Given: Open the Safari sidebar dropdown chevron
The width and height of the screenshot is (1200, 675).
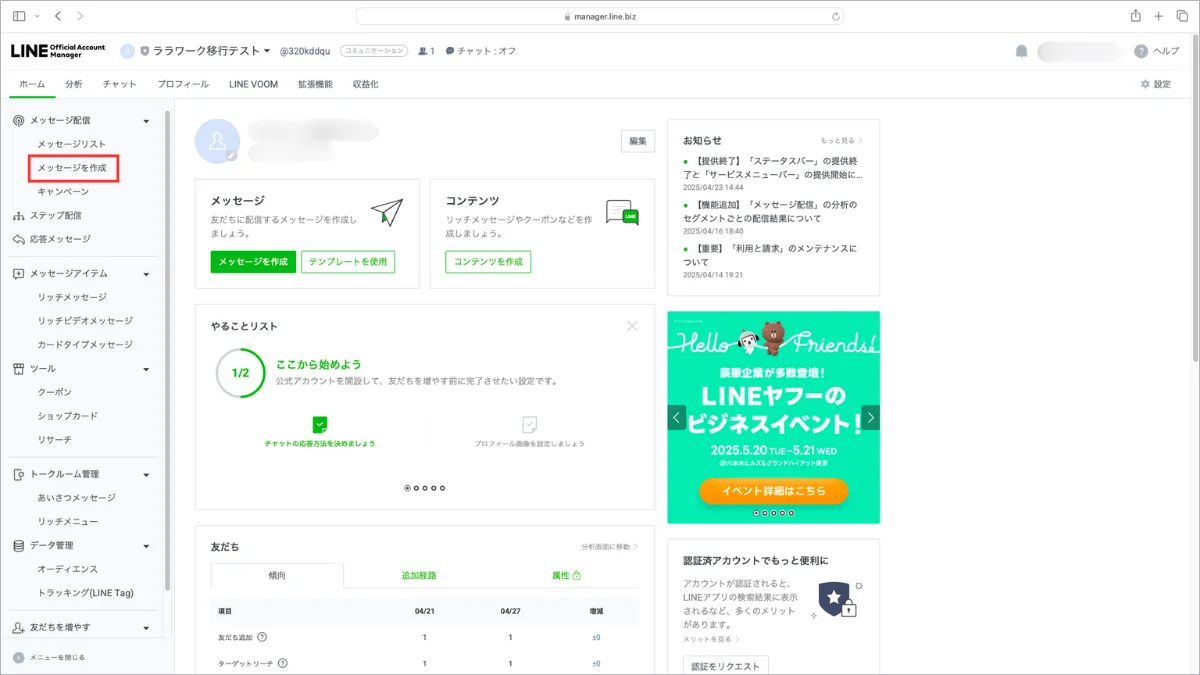Looking at the screenshot, I should [x=37, y=16].
